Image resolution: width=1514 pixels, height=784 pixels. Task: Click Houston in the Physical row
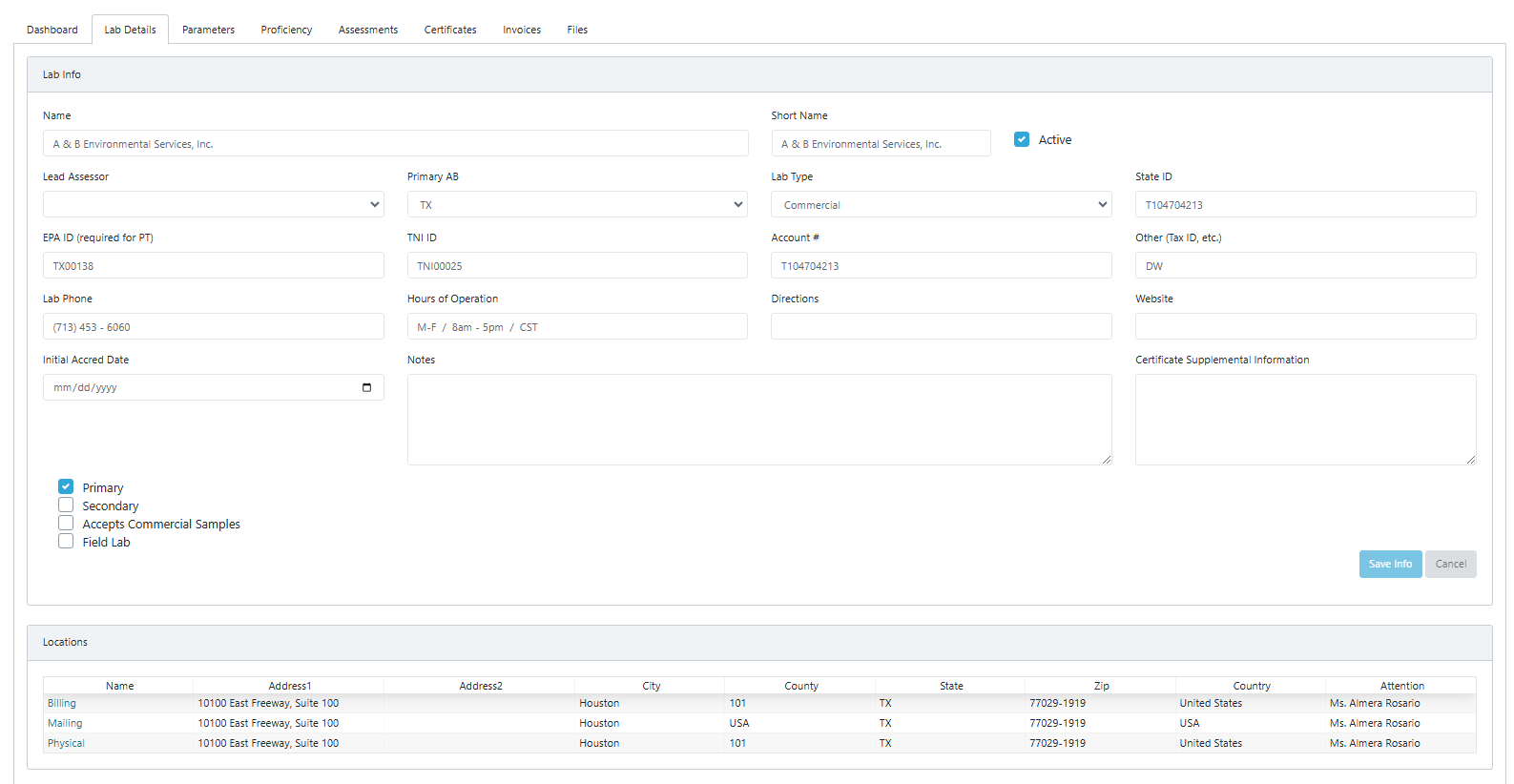(599, 743)
